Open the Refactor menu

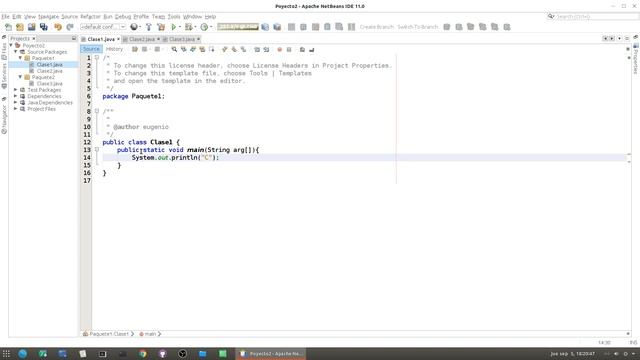pos(90,17)
